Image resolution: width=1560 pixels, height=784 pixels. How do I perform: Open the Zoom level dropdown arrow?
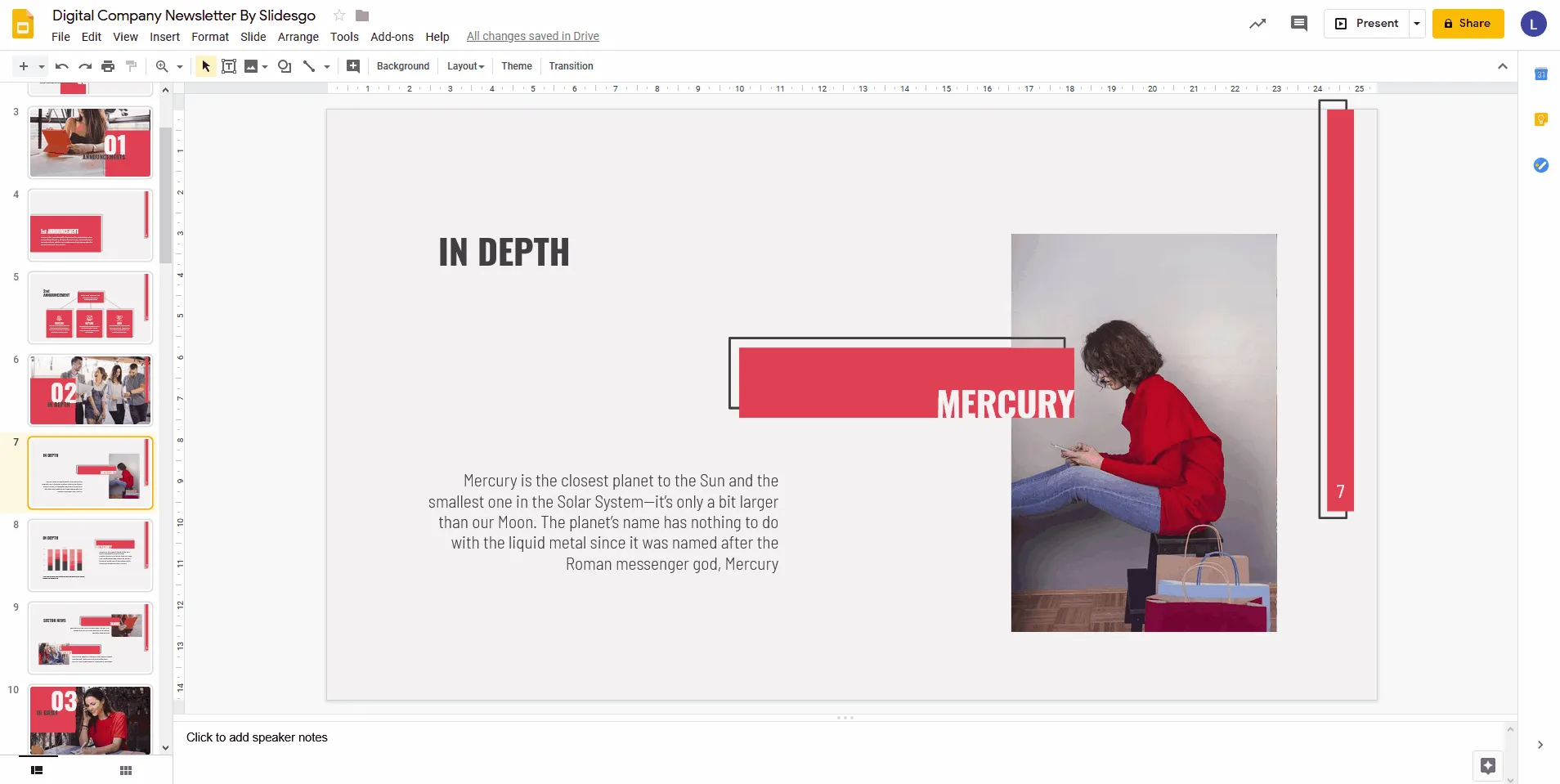[x=180, y=66]
